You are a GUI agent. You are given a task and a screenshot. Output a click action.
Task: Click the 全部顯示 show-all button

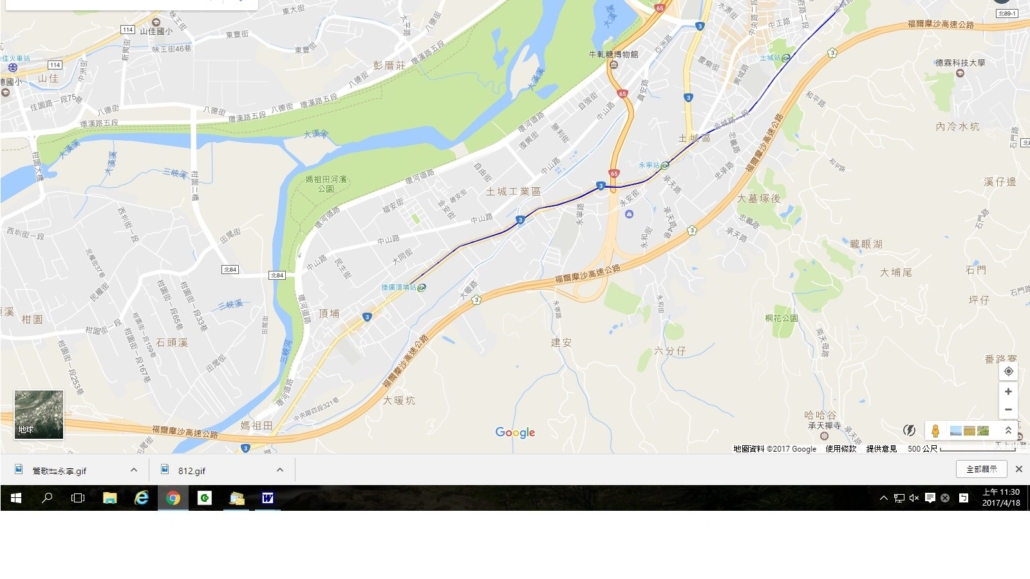pos(981,469)
